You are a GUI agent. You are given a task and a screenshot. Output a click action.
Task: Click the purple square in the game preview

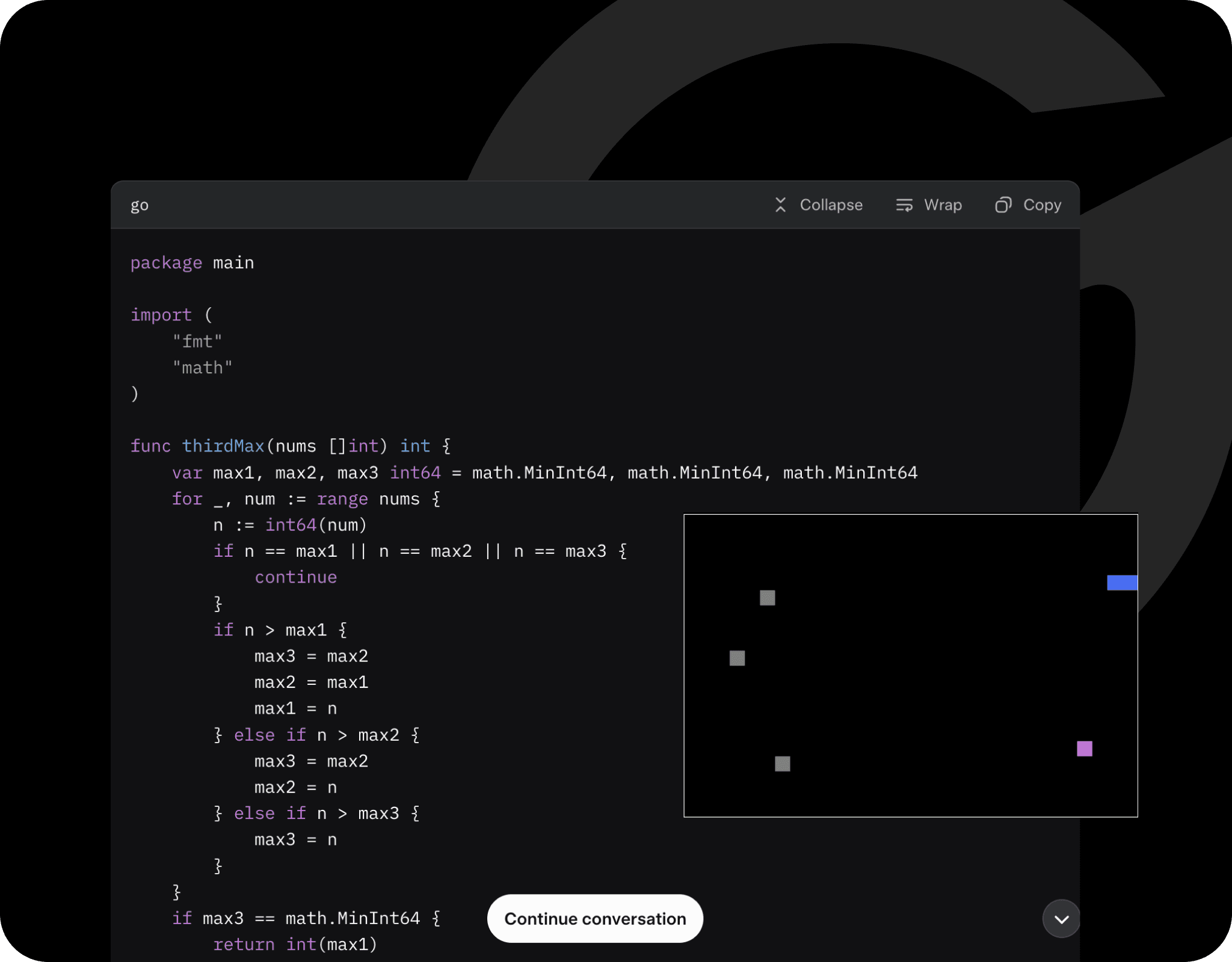[x=1083, y=749]
